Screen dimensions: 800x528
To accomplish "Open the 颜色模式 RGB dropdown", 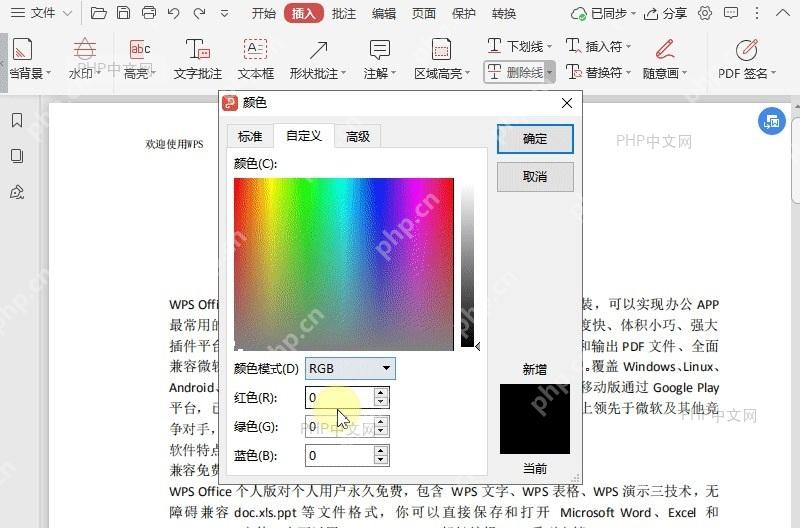I will 350,368.
